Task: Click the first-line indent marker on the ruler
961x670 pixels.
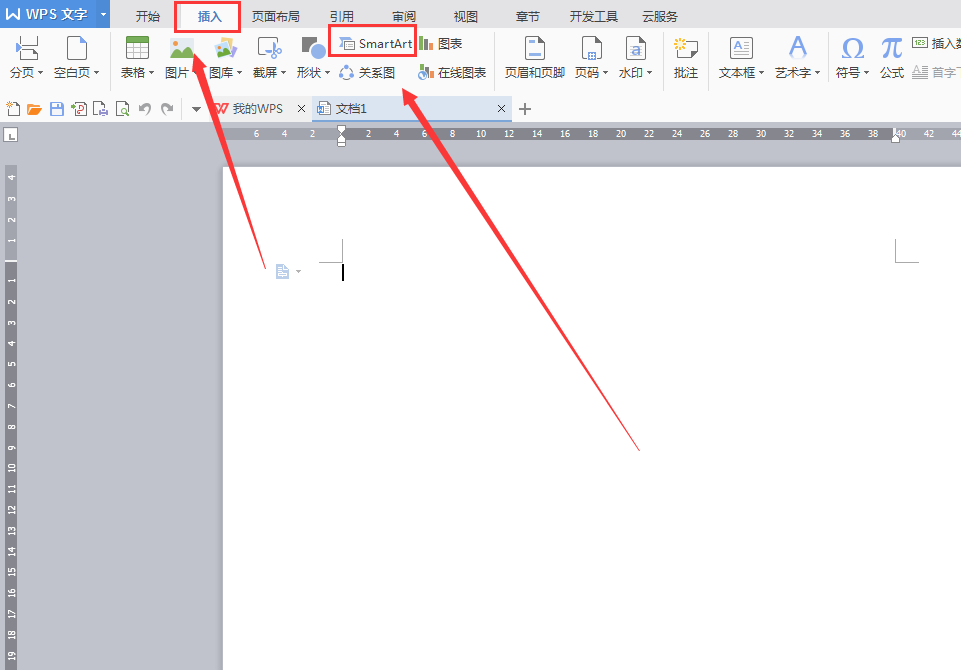Action: (x=341, y=129)
